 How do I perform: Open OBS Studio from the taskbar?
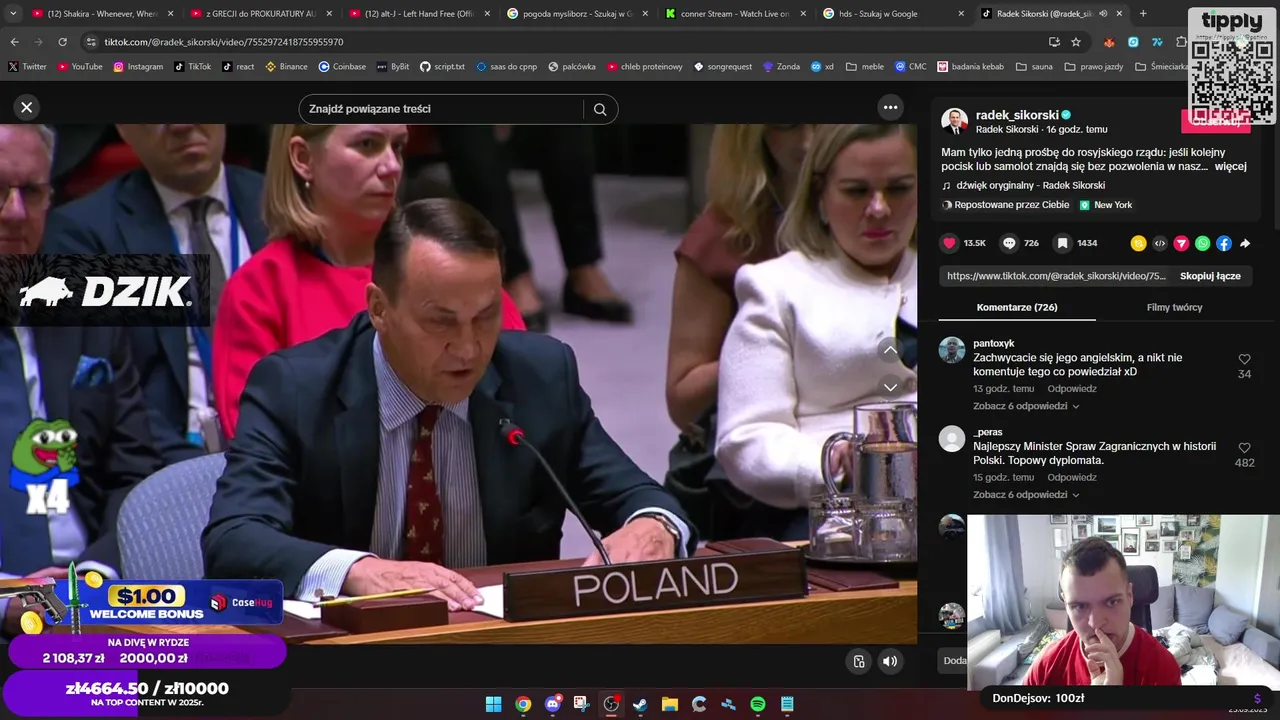(x=611, y=704)
